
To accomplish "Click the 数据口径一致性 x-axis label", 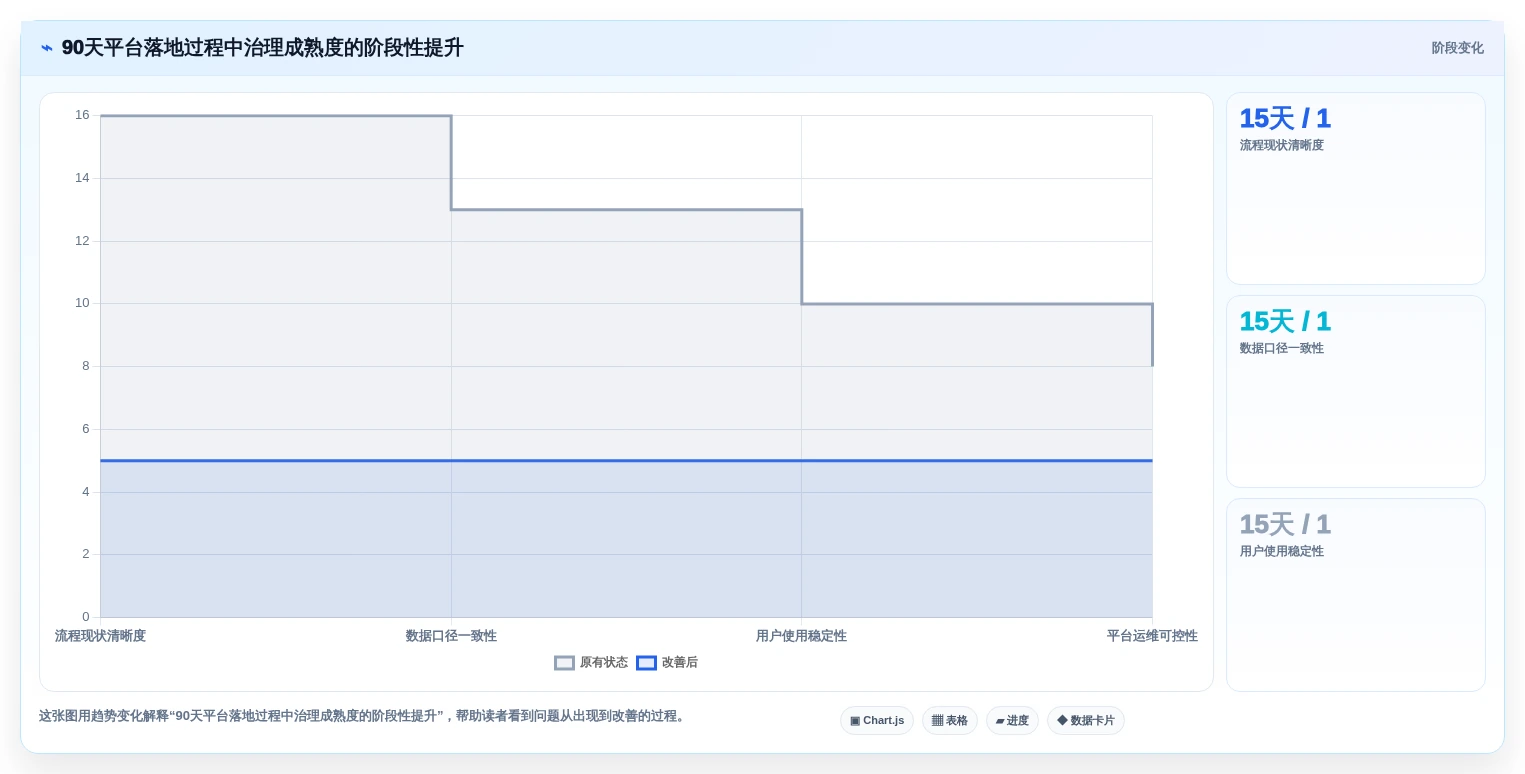I will click(451, 636).
